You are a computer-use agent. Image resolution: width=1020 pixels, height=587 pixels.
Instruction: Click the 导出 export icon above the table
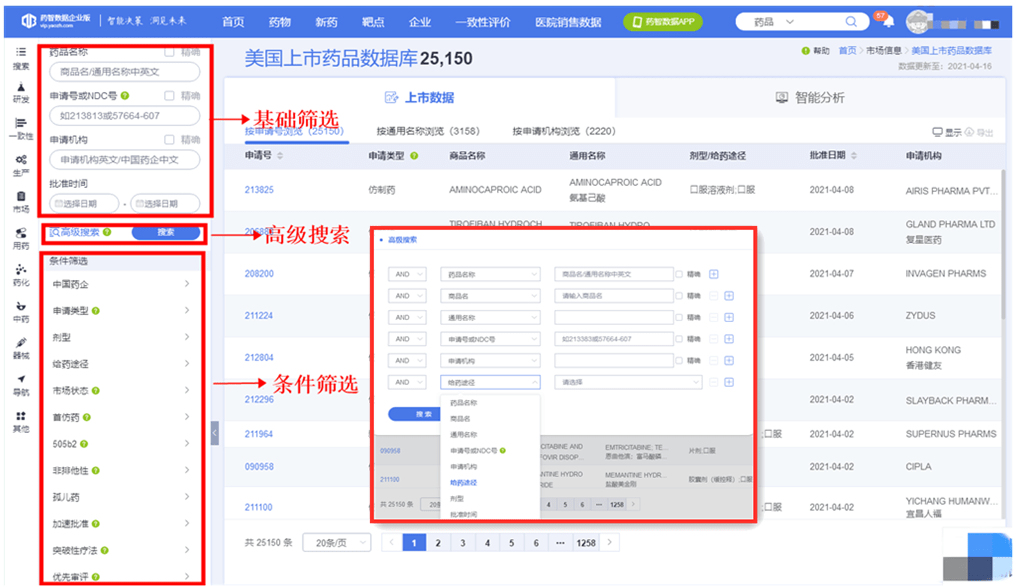pyautogui.click(x=969, y=132)
